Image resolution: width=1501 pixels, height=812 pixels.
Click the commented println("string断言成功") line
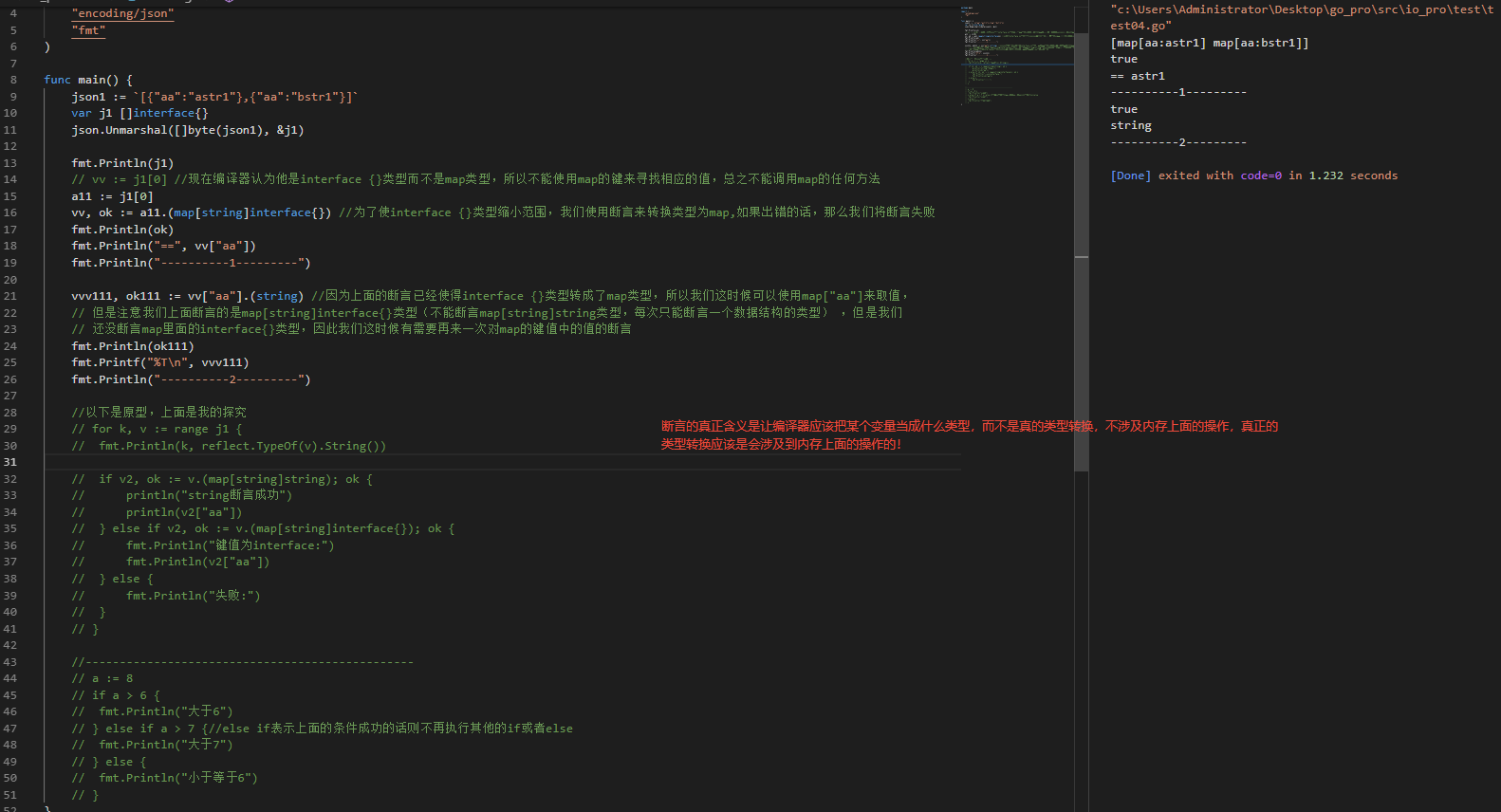click(x=181, y=495)
